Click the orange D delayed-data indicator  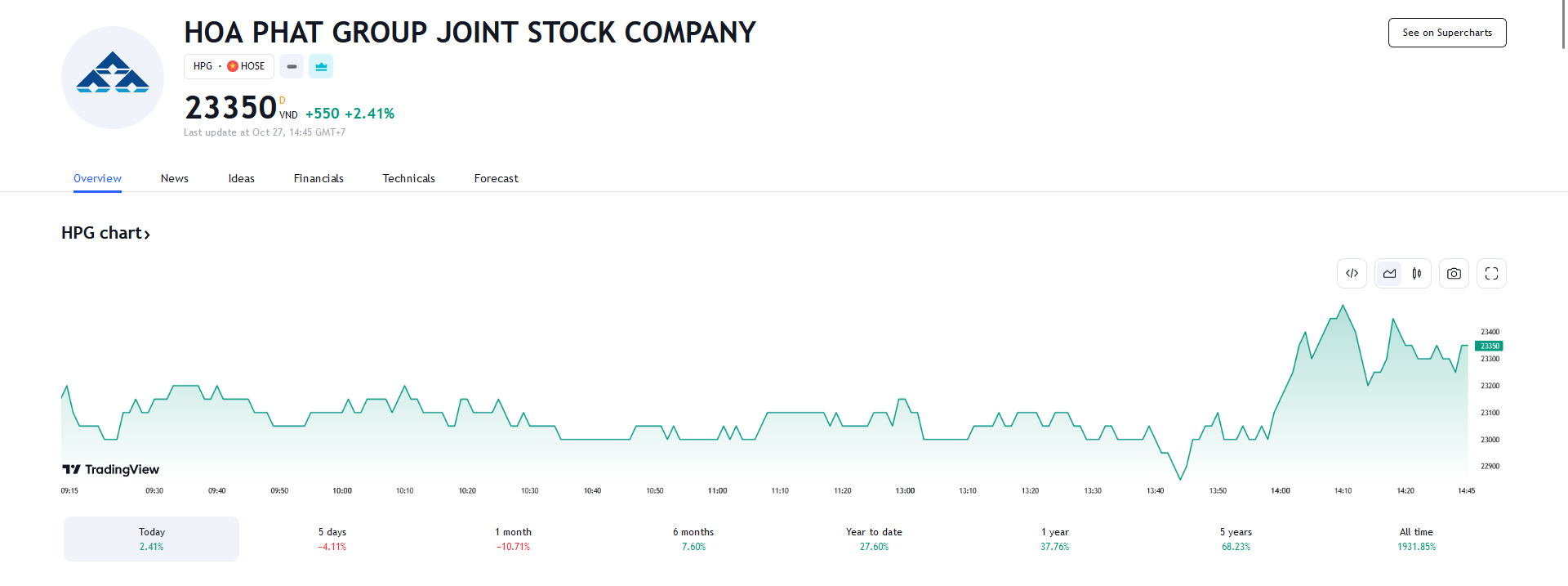pyautogui.click(x=283, y=101)
